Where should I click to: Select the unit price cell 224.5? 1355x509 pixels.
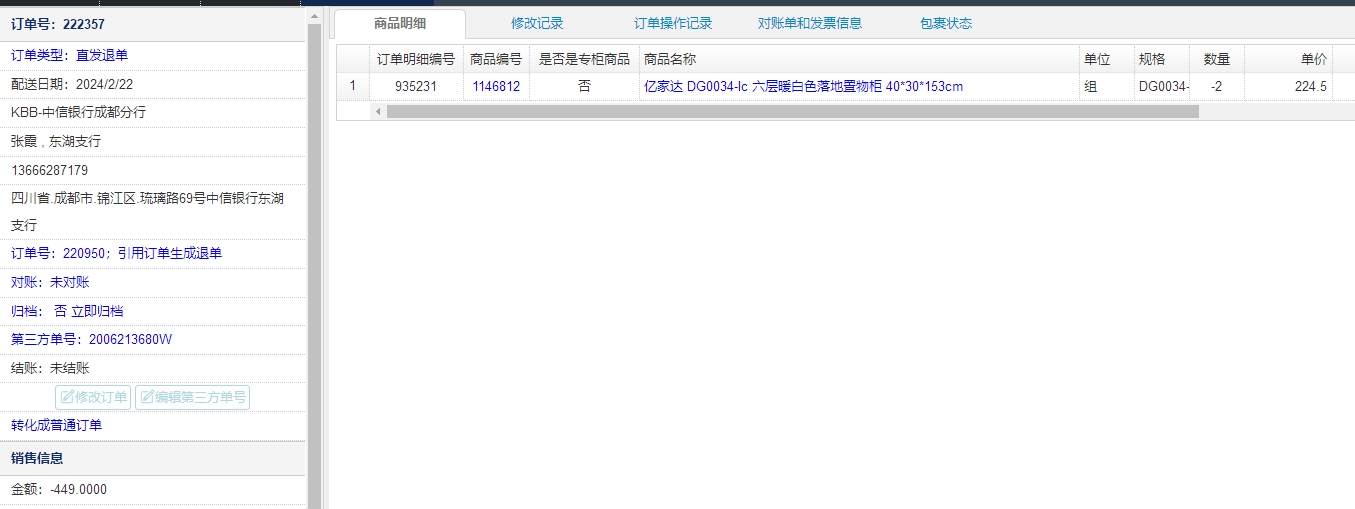[1288, 87]
